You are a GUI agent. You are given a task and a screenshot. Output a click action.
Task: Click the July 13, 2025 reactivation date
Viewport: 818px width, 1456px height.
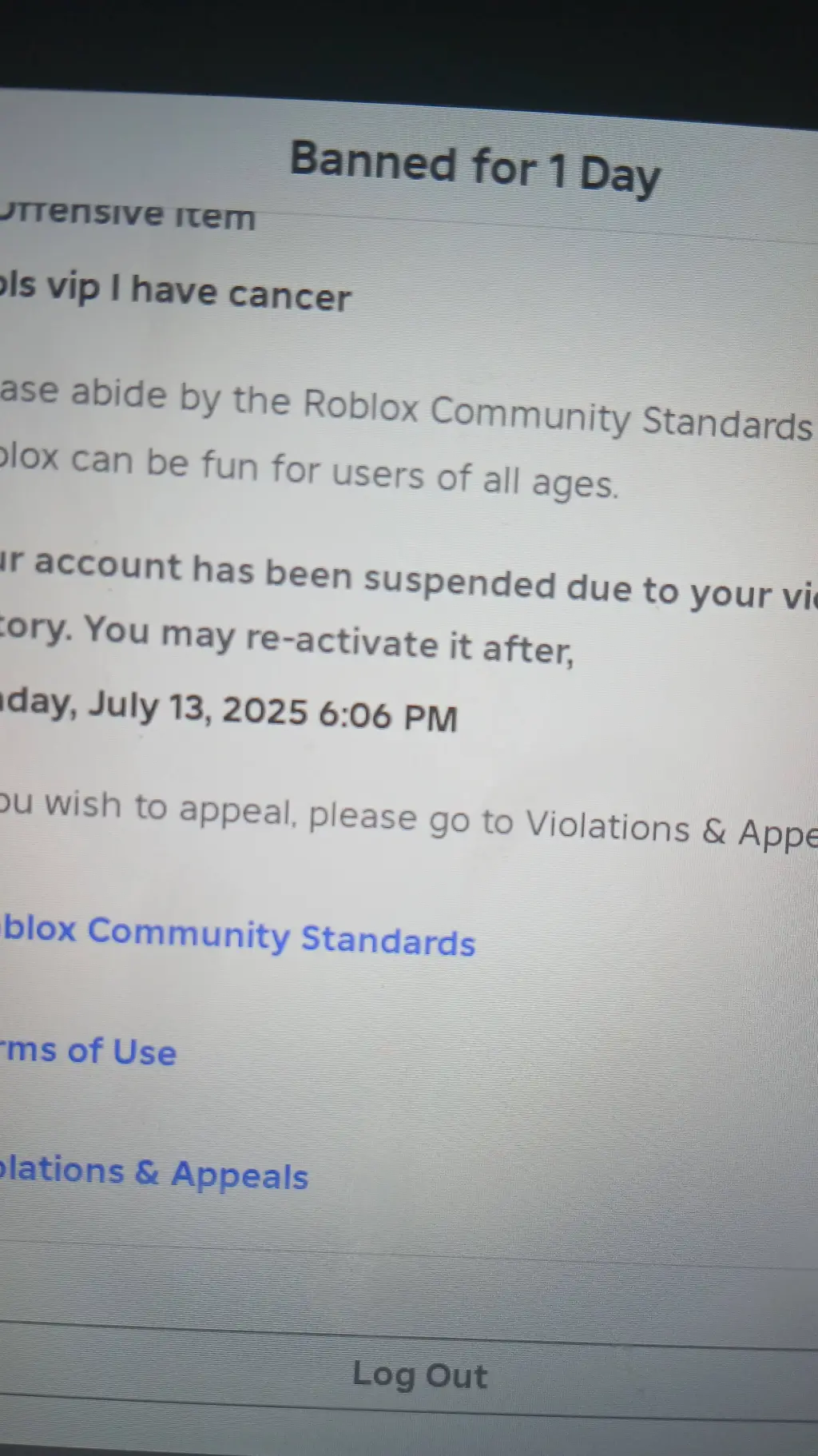197,707
